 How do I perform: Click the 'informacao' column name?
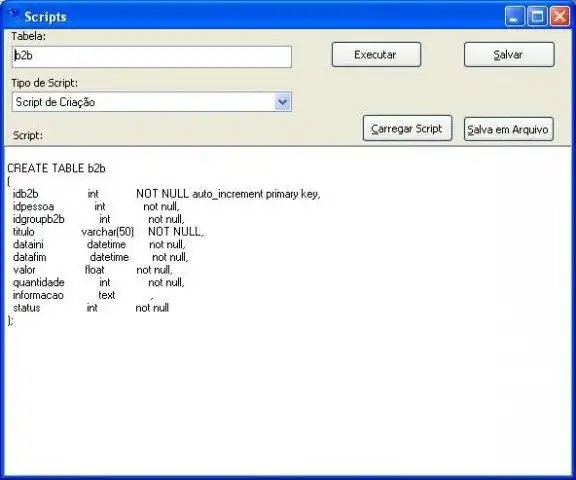pos(38,295)
